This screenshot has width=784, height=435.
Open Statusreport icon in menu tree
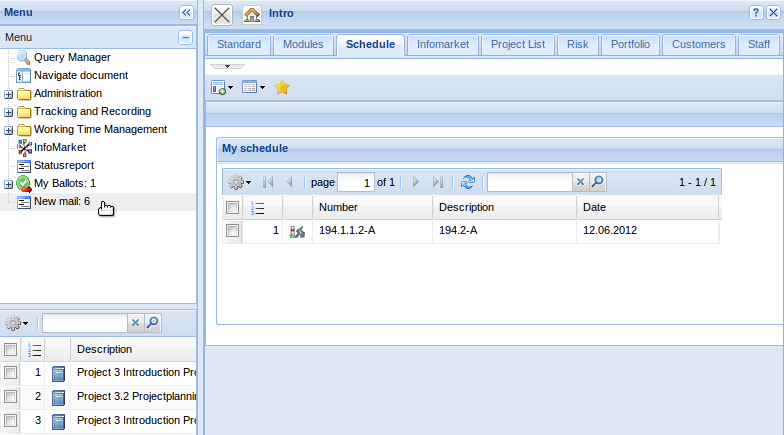(x=24, y=166)
